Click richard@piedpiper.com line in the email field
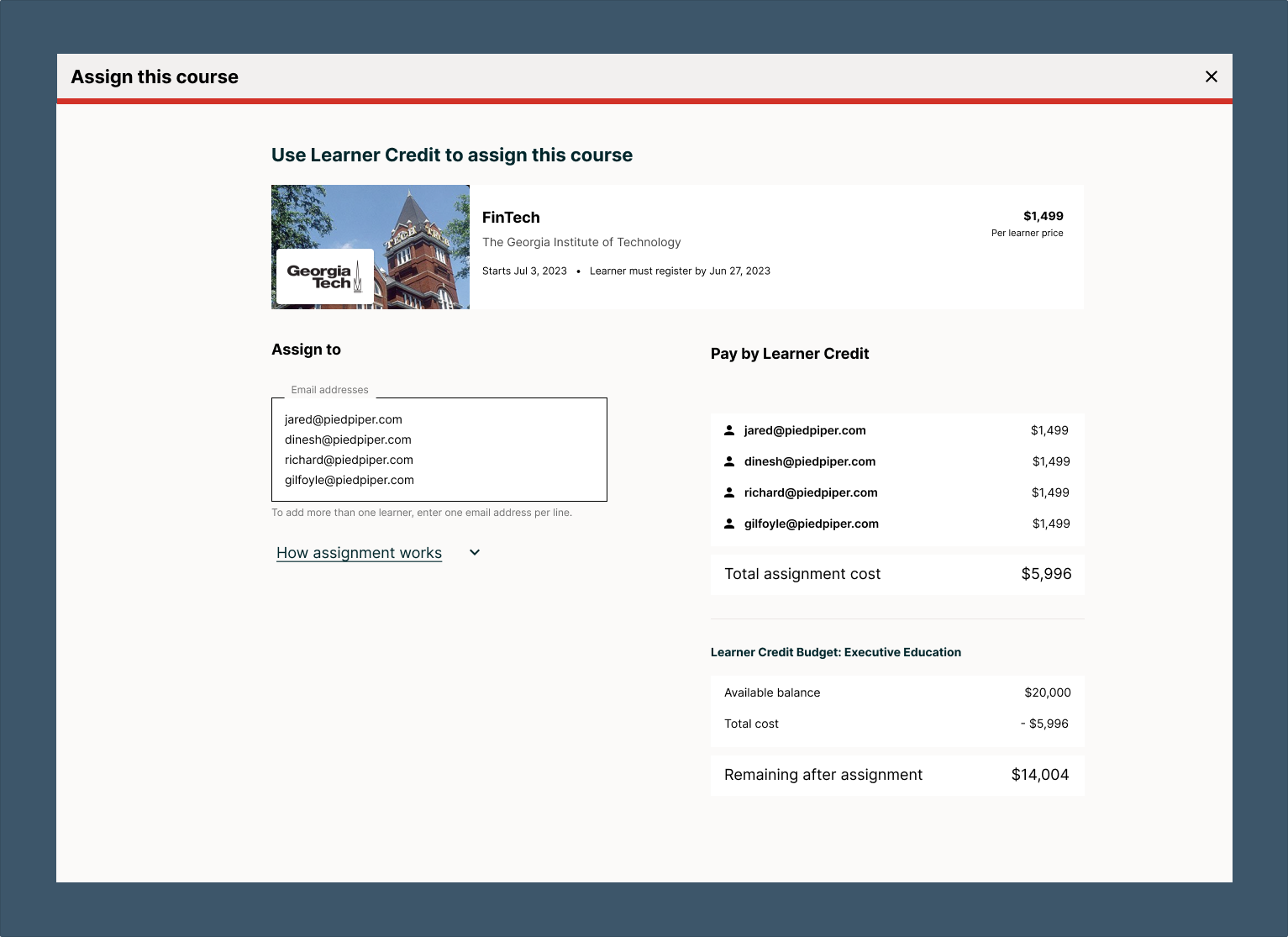This screenshot has width=1288, height=937. (349, 460)
